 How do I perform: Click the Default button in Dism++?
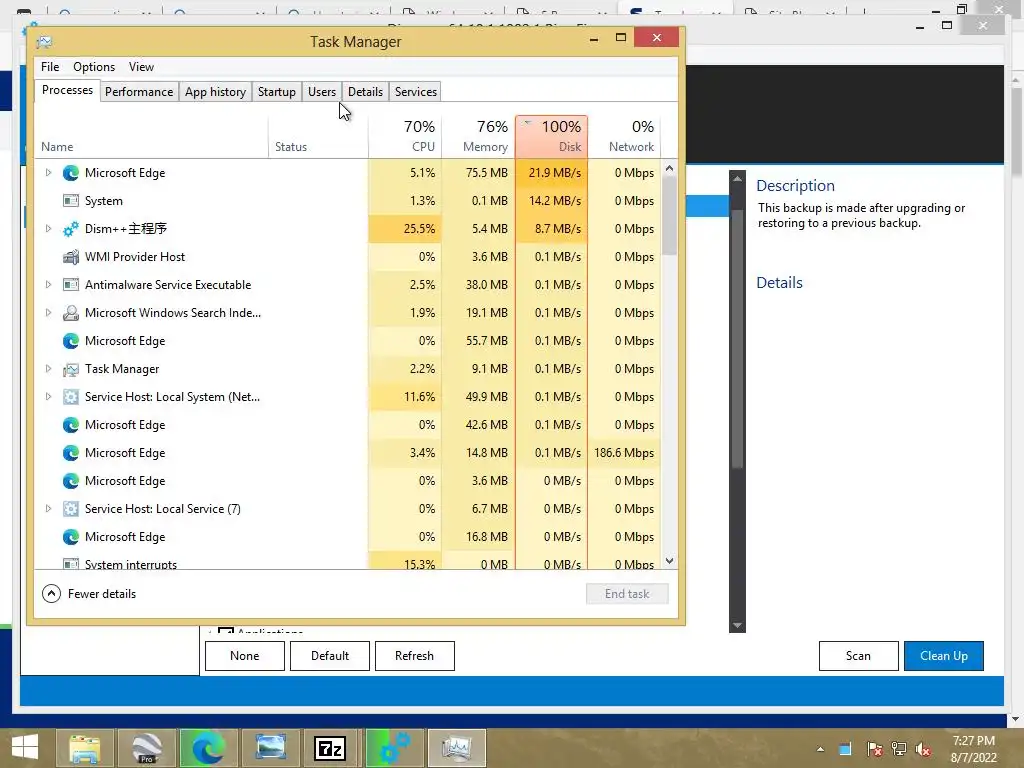coord(330,656)
